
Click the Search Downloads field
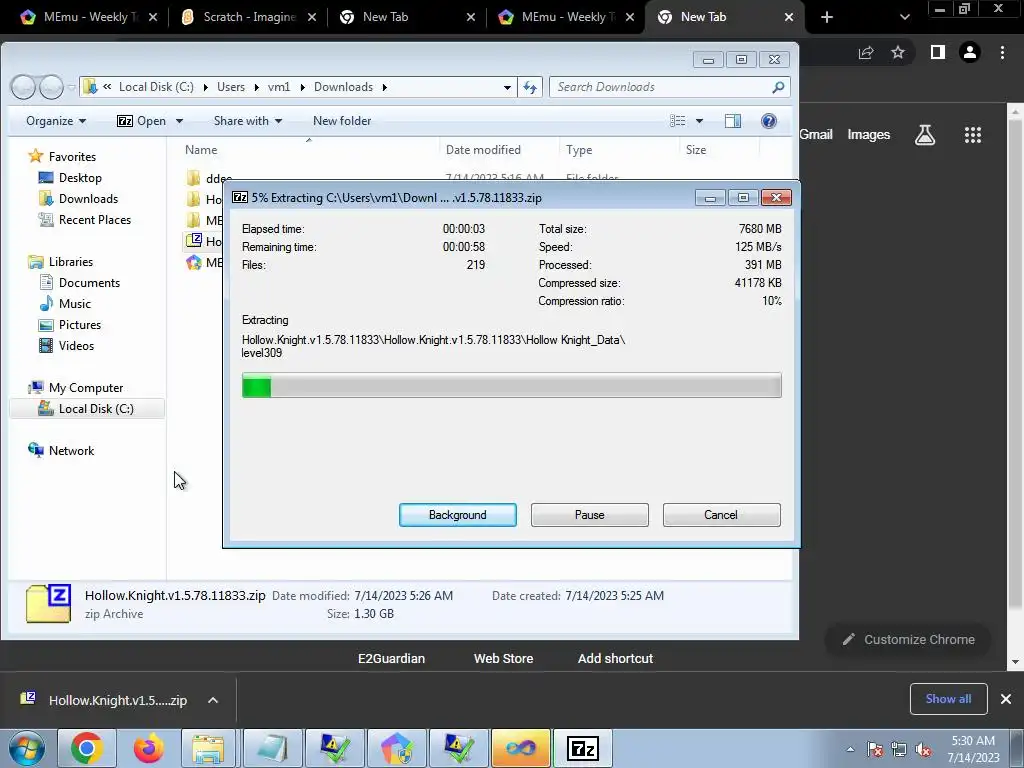coord(661,87)
